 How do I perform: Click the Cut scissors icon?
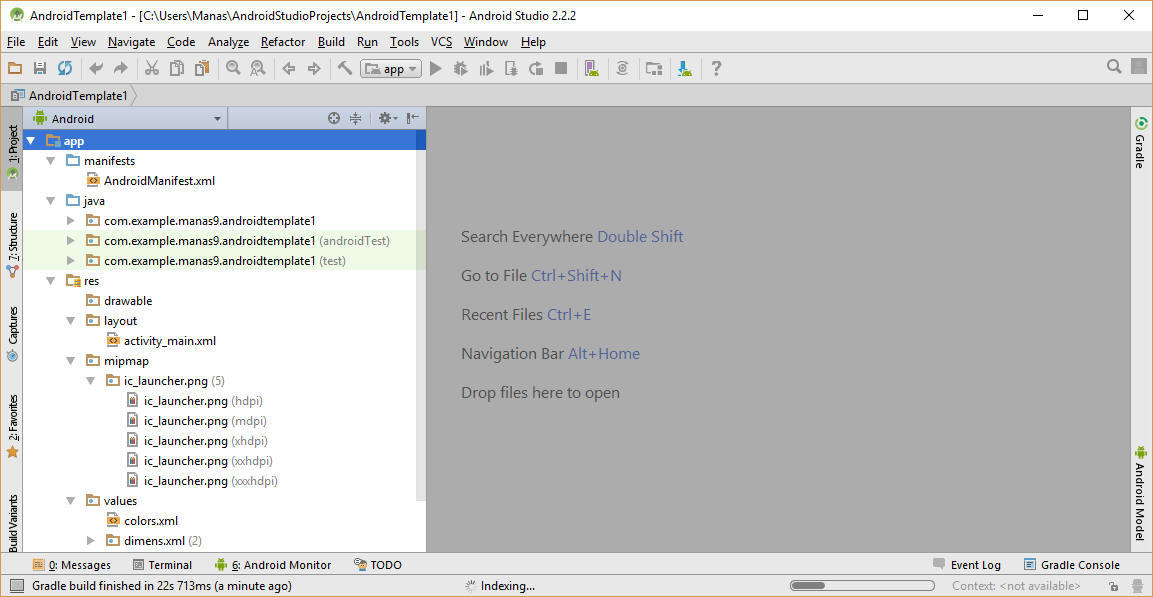click(151, 68)
